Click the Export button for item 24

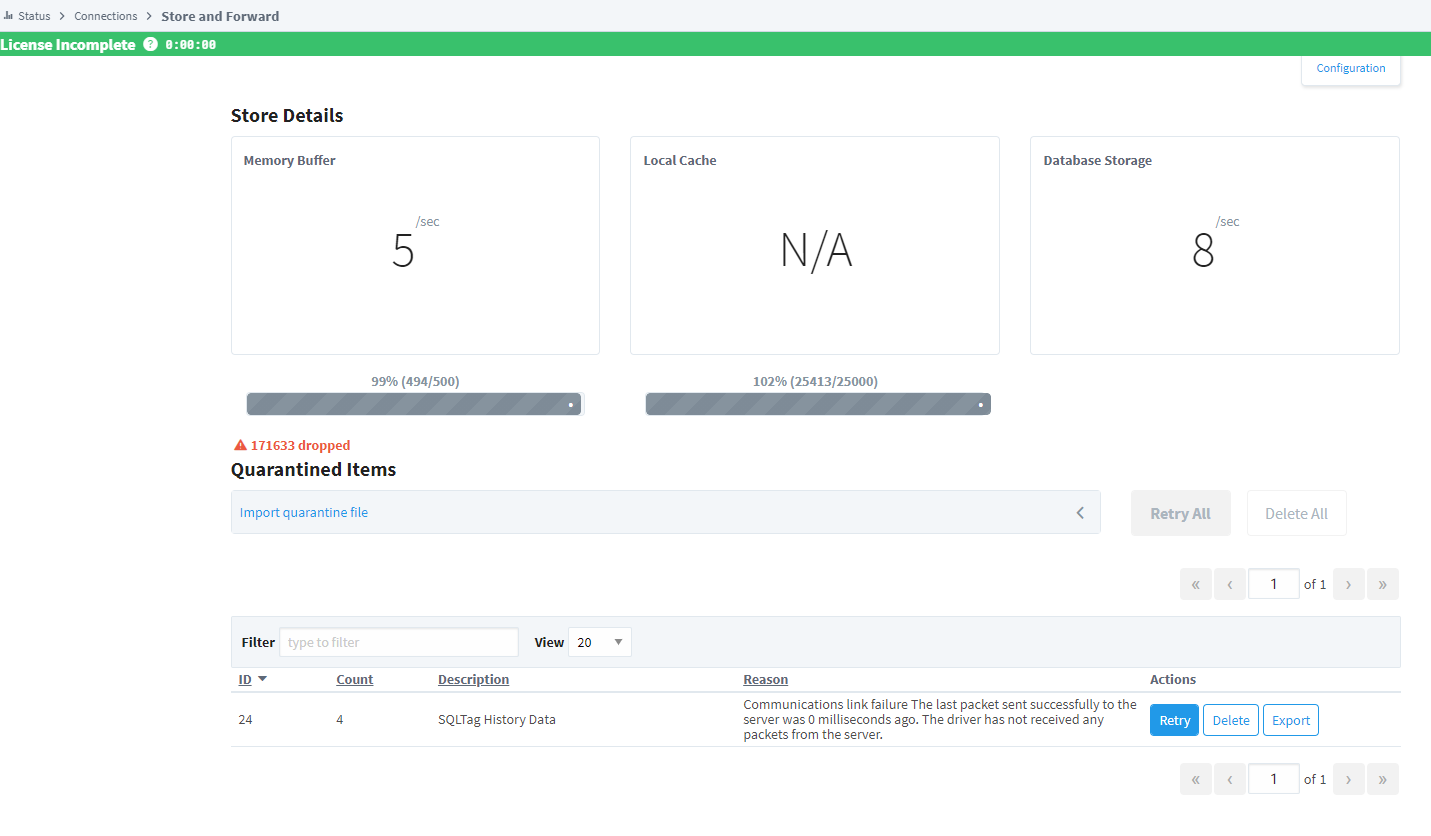tap(1291, 720)
